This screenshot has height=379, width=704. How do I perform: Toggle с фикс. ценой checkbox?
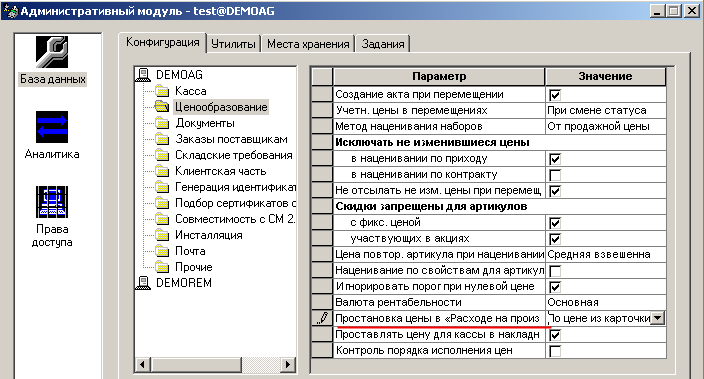(x=555, y=223)
